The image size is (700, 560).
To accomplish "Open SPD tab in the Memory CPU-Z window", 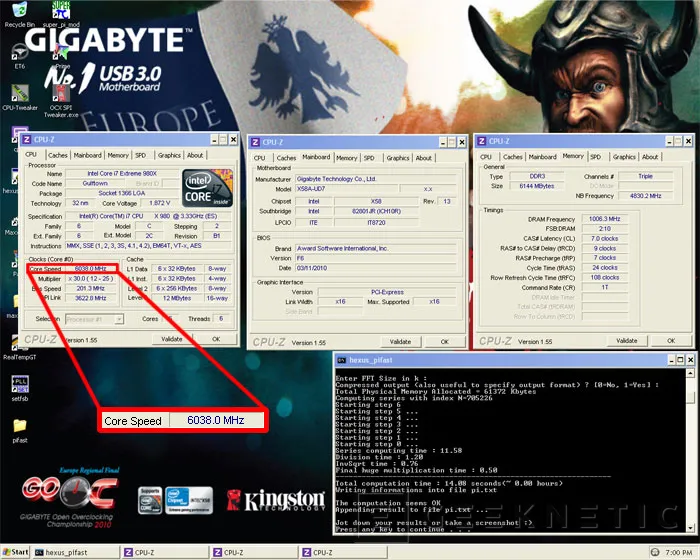I will click(596, 157).
